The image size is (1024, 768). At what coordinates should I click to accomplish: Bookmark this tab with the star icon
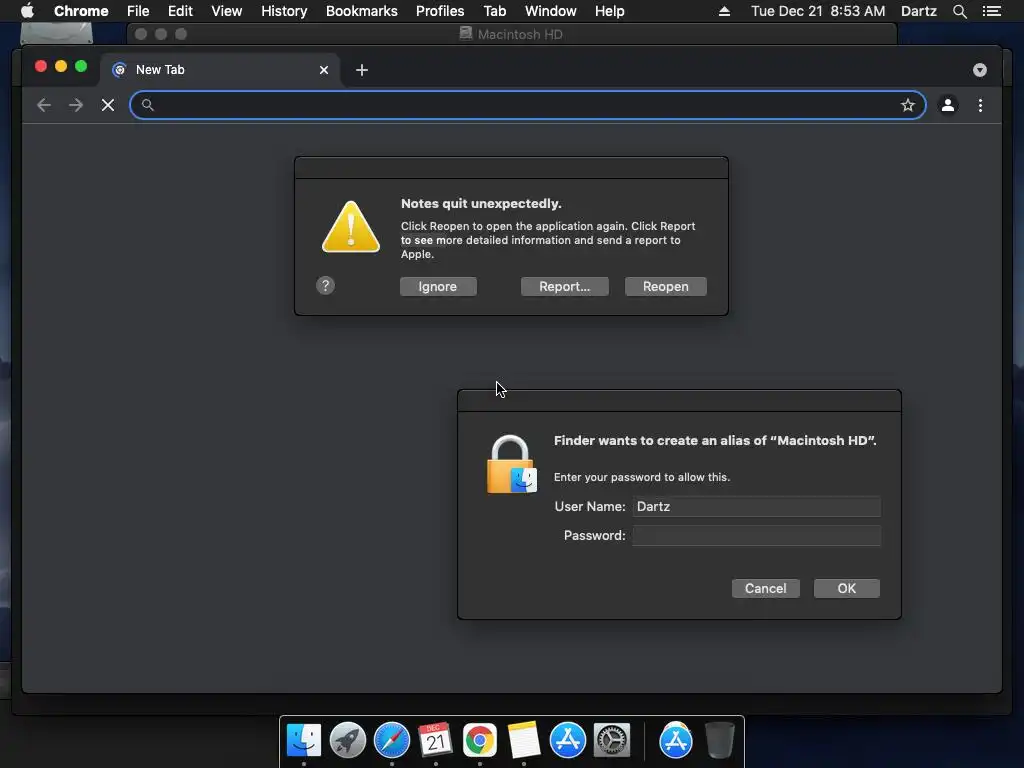[908, 105]
